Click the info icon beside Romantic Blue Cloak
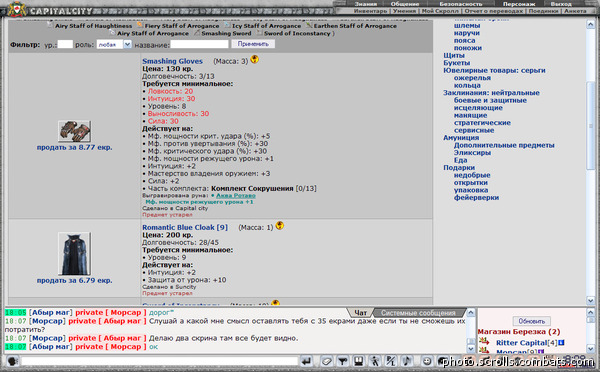Image resolution: width=600 pixels, height=372 pixels. tap(280, 225)
